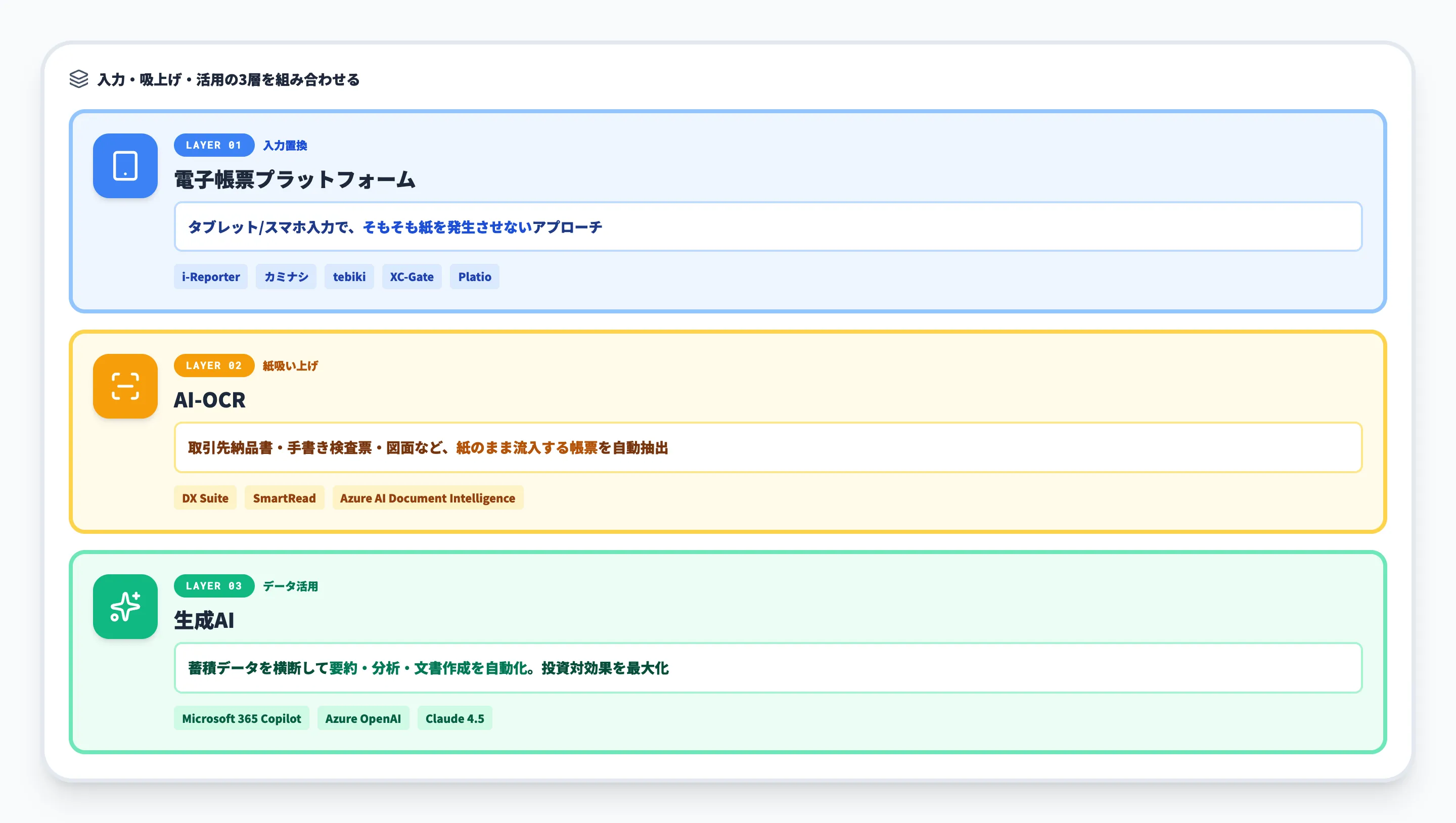Viewport: 1456px width, 823px height.
Task: Click the stacked layers header icon
Action: [x=78, y=79]
